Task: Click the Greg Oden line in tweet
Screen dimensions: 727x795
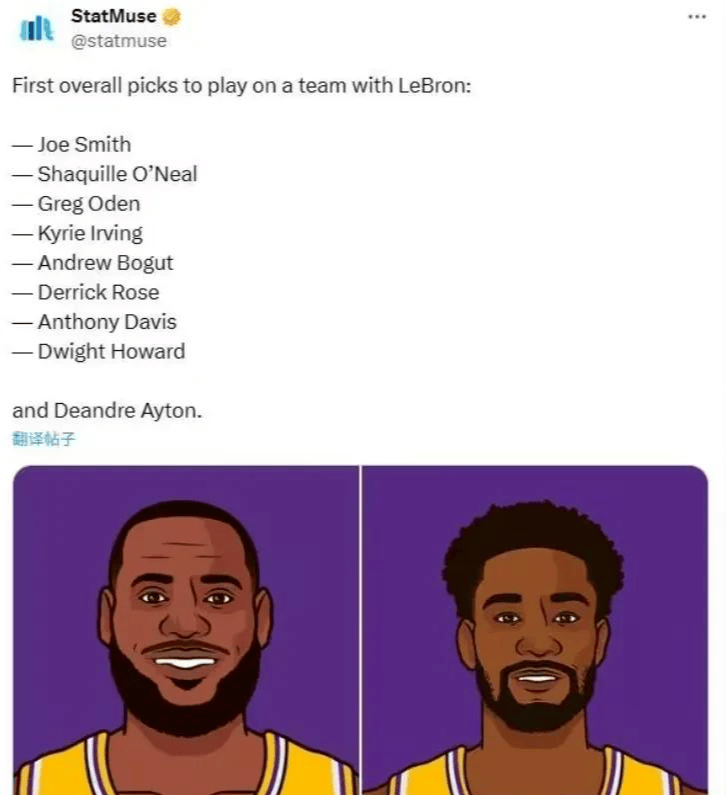Action: tap(77, 204)
